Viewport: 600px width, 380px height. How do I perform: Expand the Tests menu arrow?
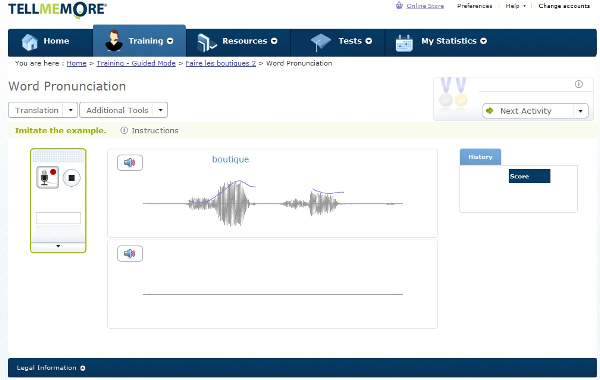point(368,41)
